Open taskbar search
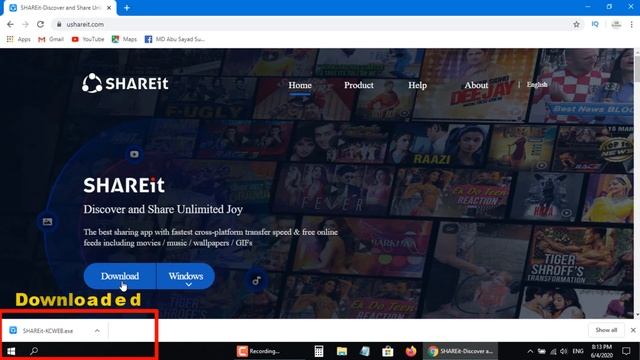The width and height of the screenshot is (640, 360). click(x=34, y=351)
